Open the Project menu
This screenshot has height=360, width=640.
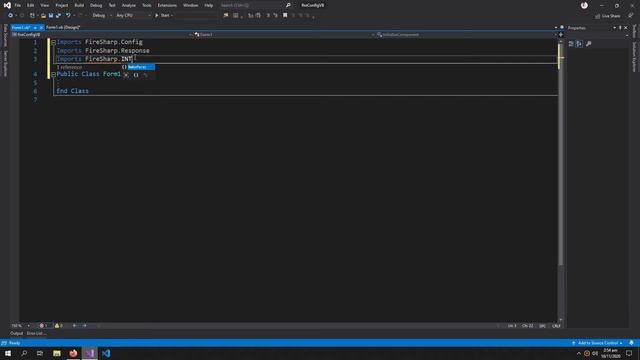(62, 5)
